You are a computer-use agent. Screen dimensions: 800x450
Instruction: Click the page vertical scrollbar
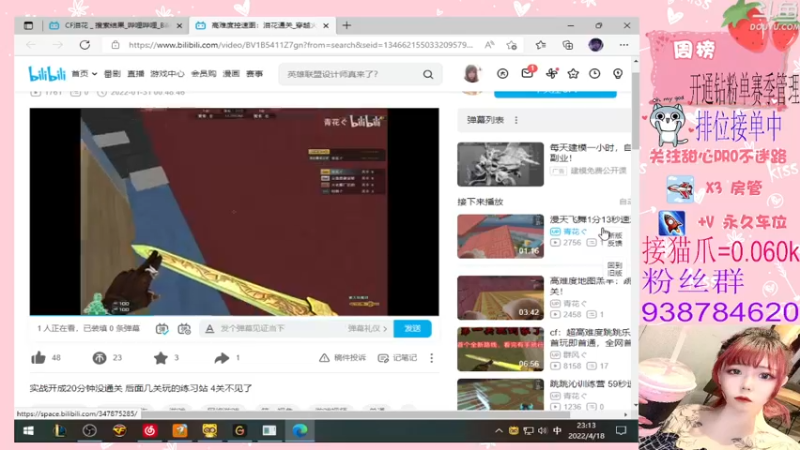point(635,110)
